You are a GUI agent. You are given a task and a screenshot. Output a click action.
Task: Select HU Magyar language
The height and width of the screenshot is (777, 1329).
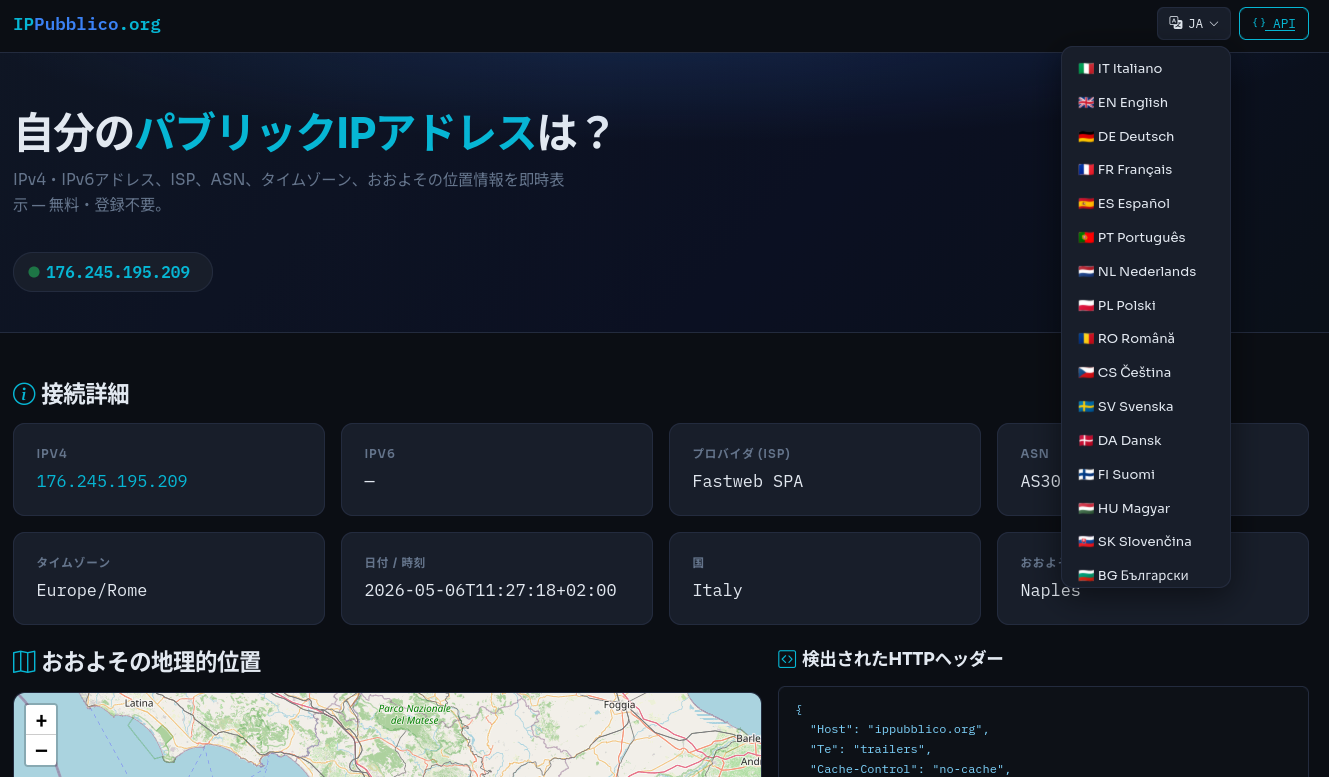(x=1146, y=508)
